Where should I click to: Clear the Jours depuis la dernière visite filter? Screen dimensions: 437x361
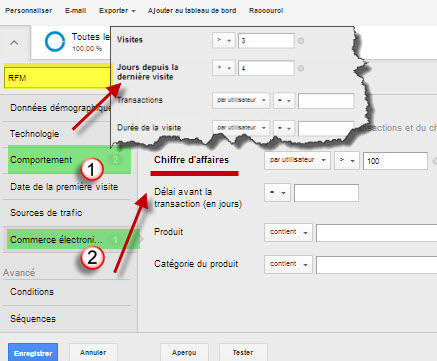pyautogui.click(x=301, y=68)
